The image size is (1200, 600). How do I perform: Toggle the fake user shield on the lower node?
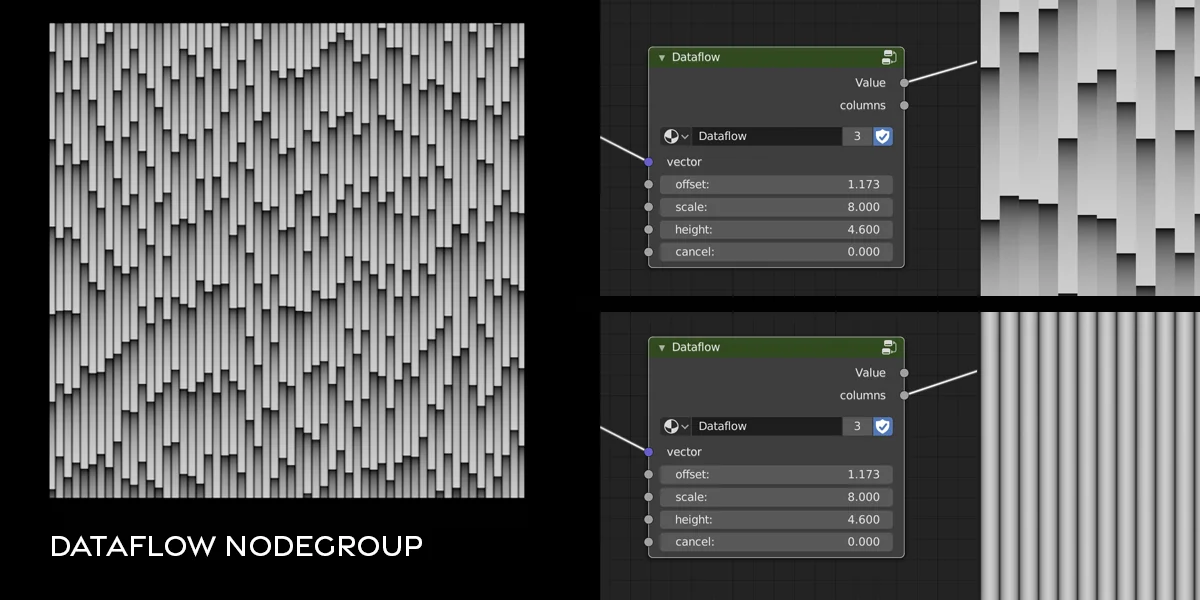pyautogui.click(x=881, y=426)
